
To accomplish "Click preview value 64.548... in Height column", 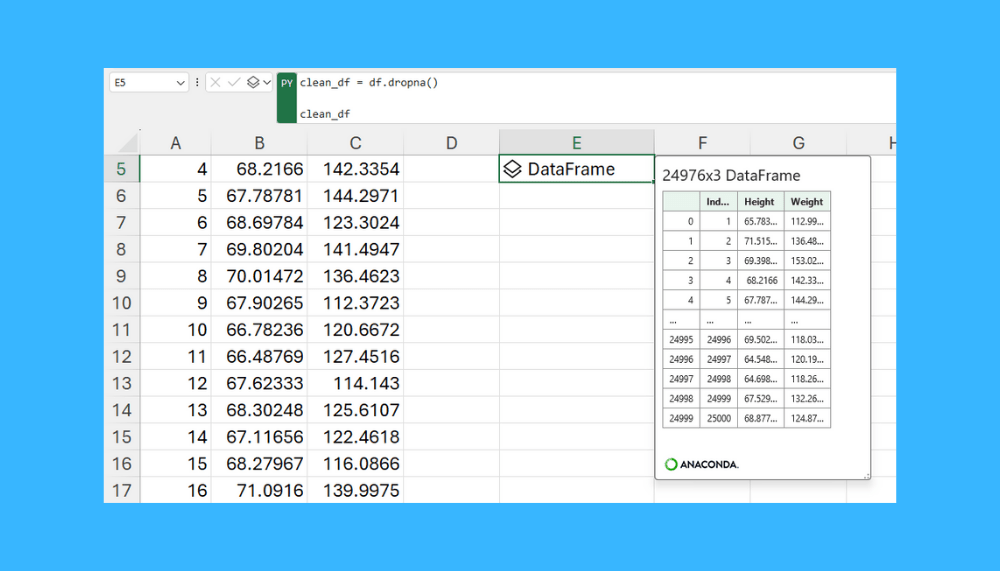I will [761, 359].
